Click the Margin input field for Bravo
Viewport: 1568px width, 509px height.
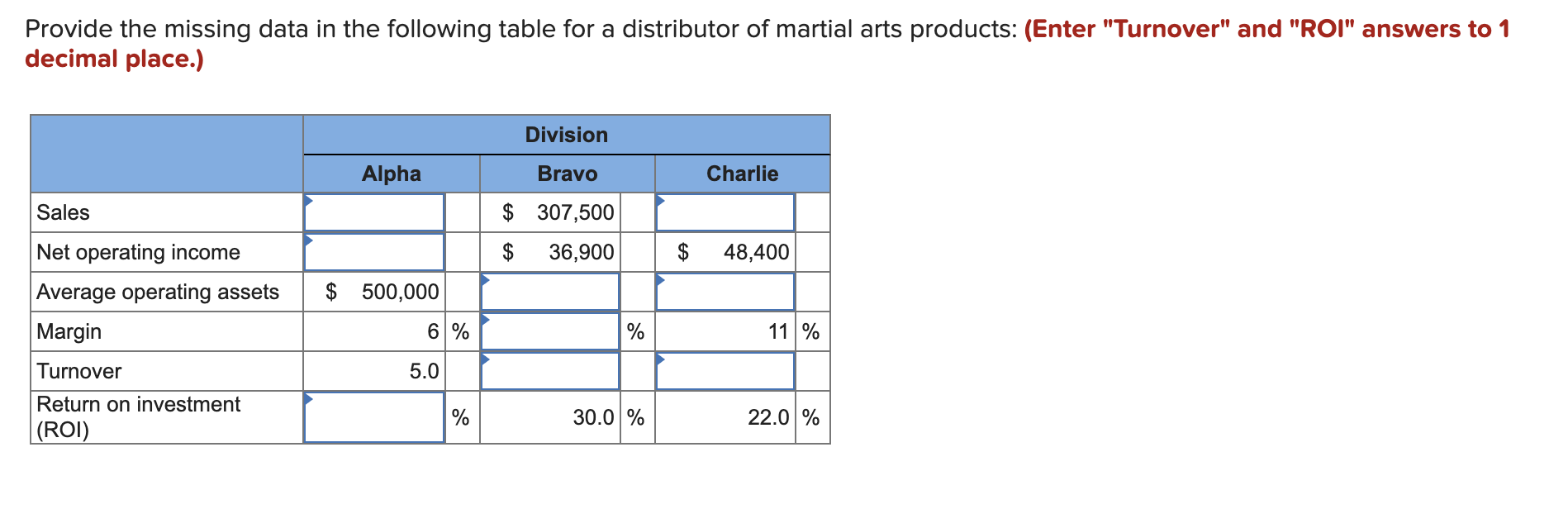(x=550, y=331)
